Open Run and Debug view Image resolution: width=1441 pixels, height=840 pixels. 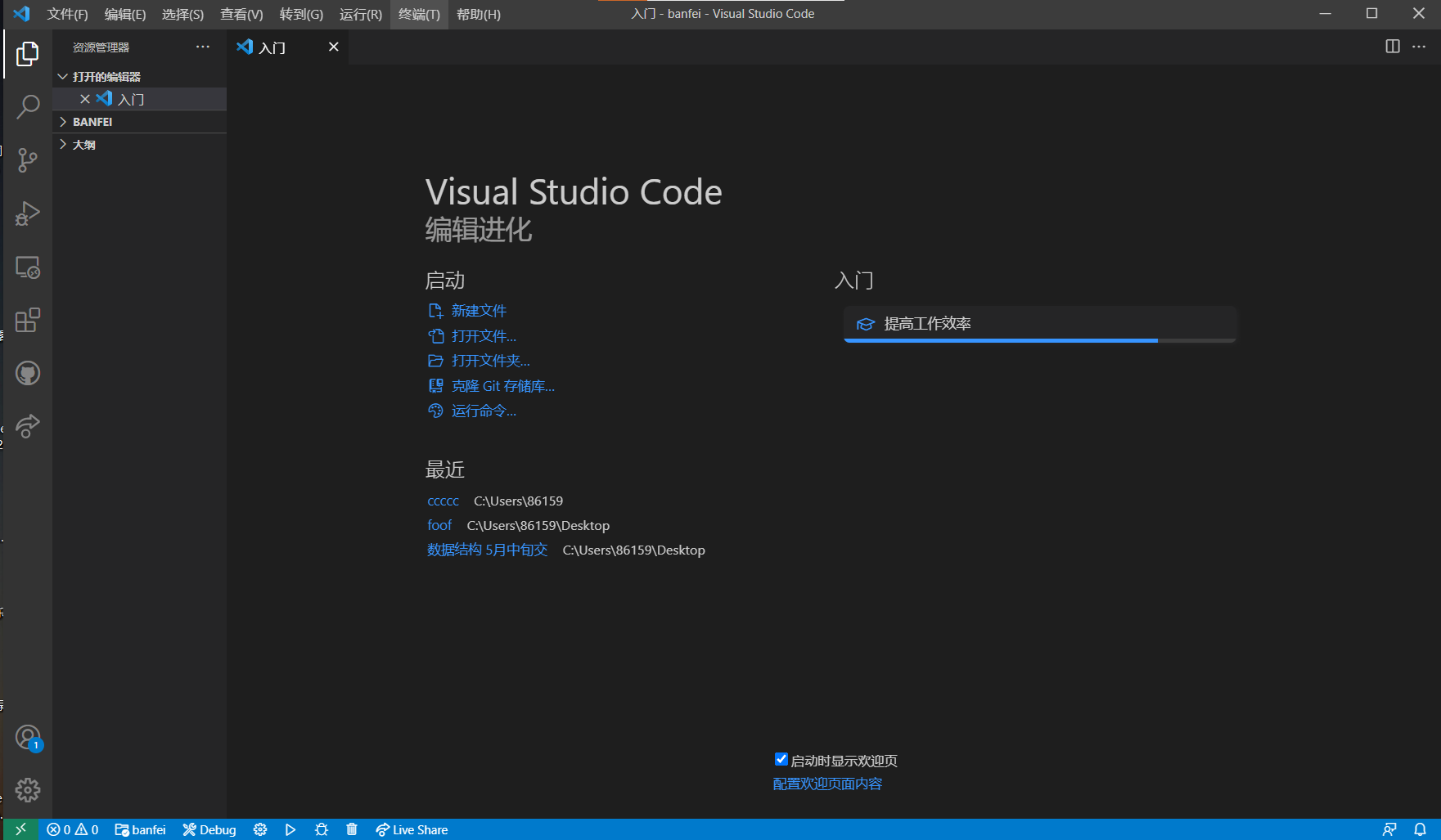pos(28,213)
